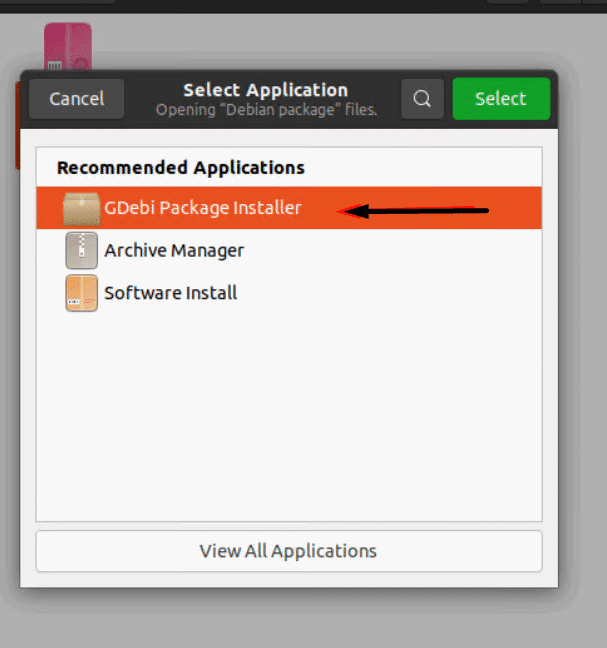The width and height of the screenshot is (607, 648).
Task: Pick Software Install entry
Action: click(289, 293)
